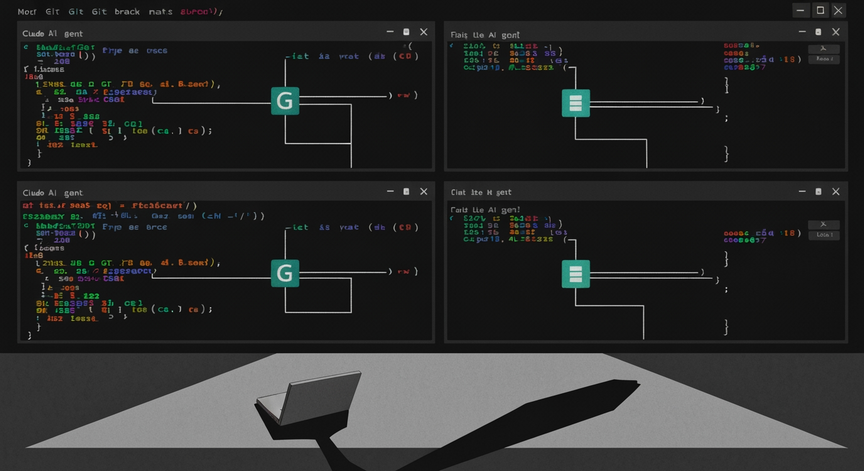Close the 'Flais tle AI gent' window
This screenshot has height=471, width=864.
click(x=836, y=32)
